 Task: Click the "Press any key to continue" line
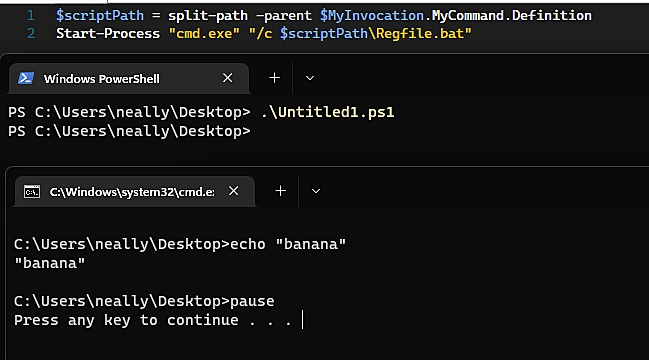click(153, 320)
